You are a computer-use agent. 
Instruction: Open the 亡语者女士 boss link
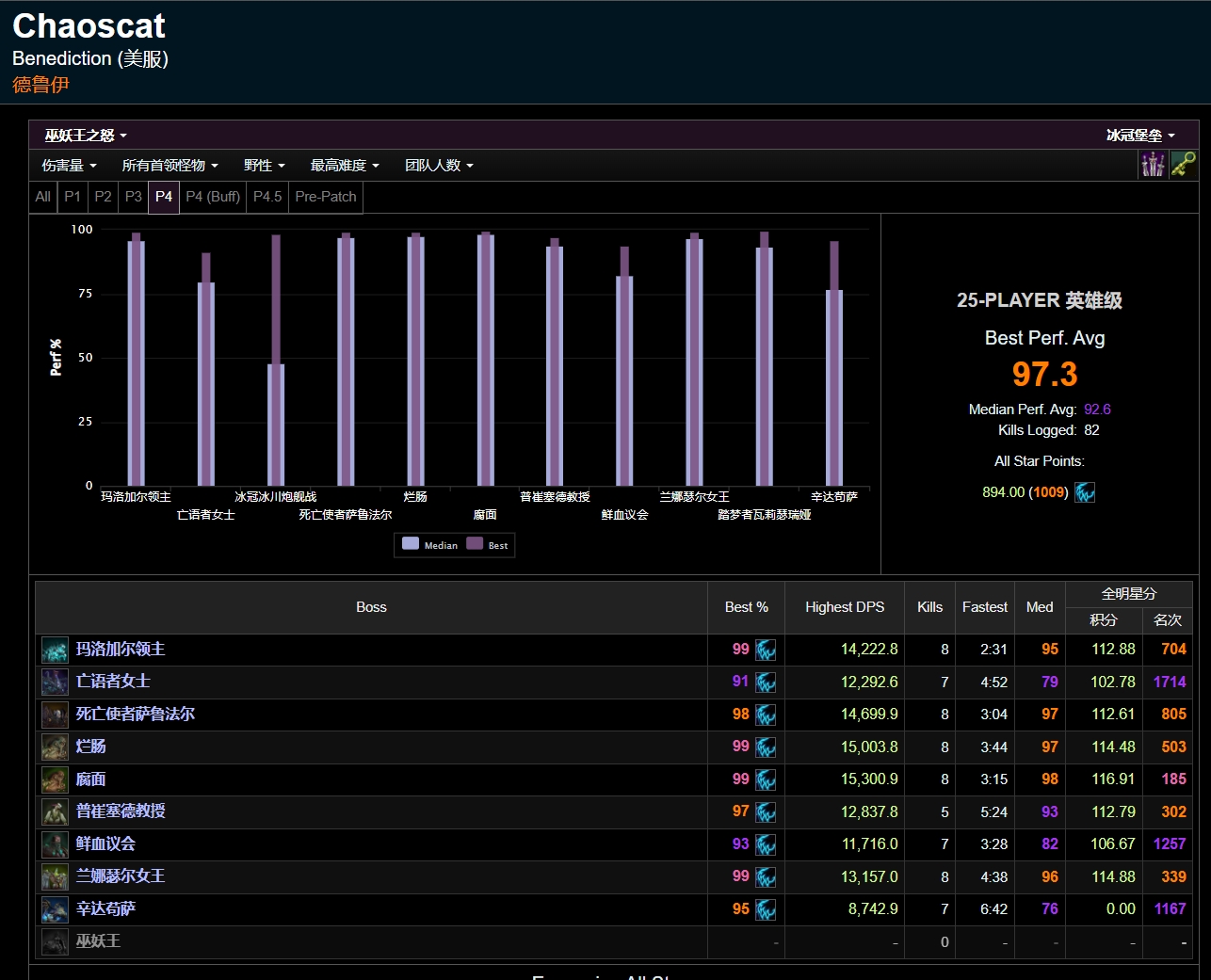point(113,682)
